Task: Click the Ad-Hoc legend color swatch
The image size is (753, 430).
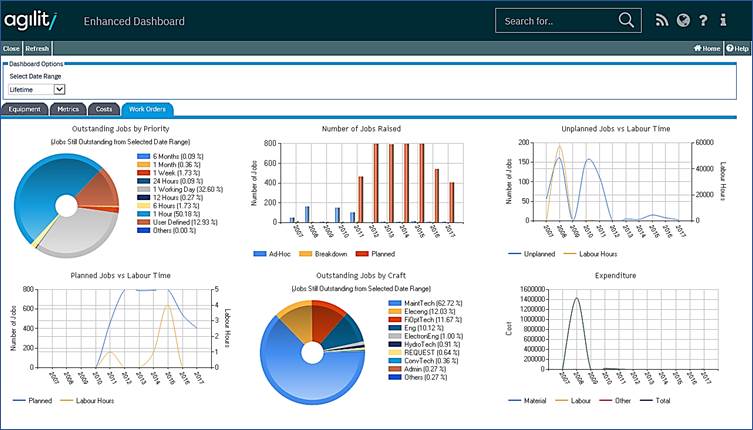Action: 260,254
